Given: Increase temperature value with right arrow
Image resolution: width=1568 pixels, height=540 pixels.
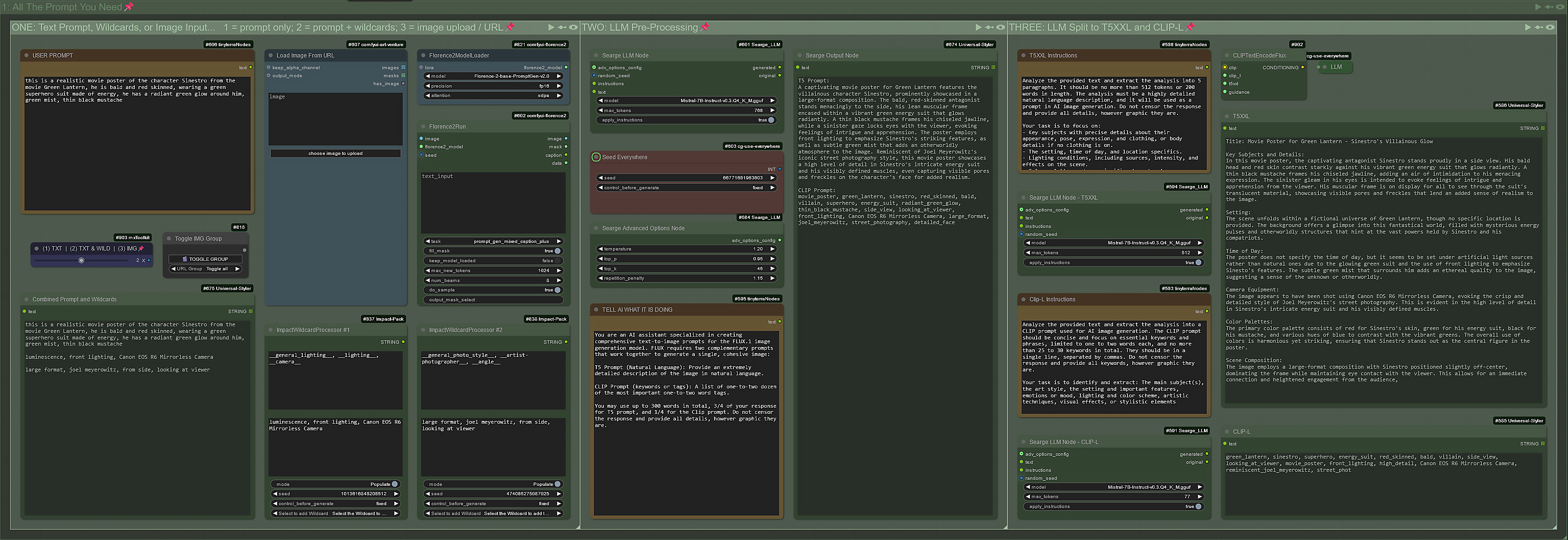Looking at the screenshot, I should coord(773,249).
